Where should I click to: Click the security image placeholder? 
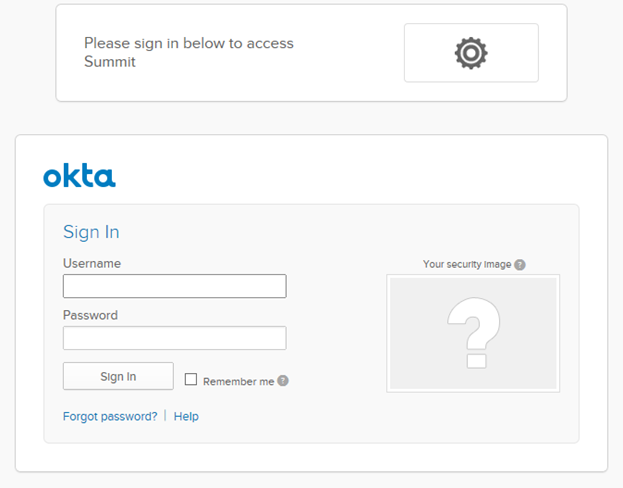(x=473, y=333)
